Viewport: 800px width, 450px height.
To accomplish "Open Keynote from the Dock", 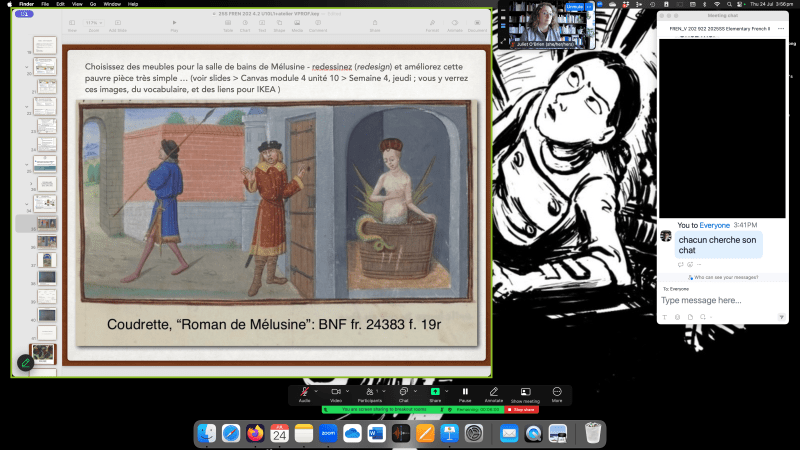I will pyautogui.click(x=449, y=433).
